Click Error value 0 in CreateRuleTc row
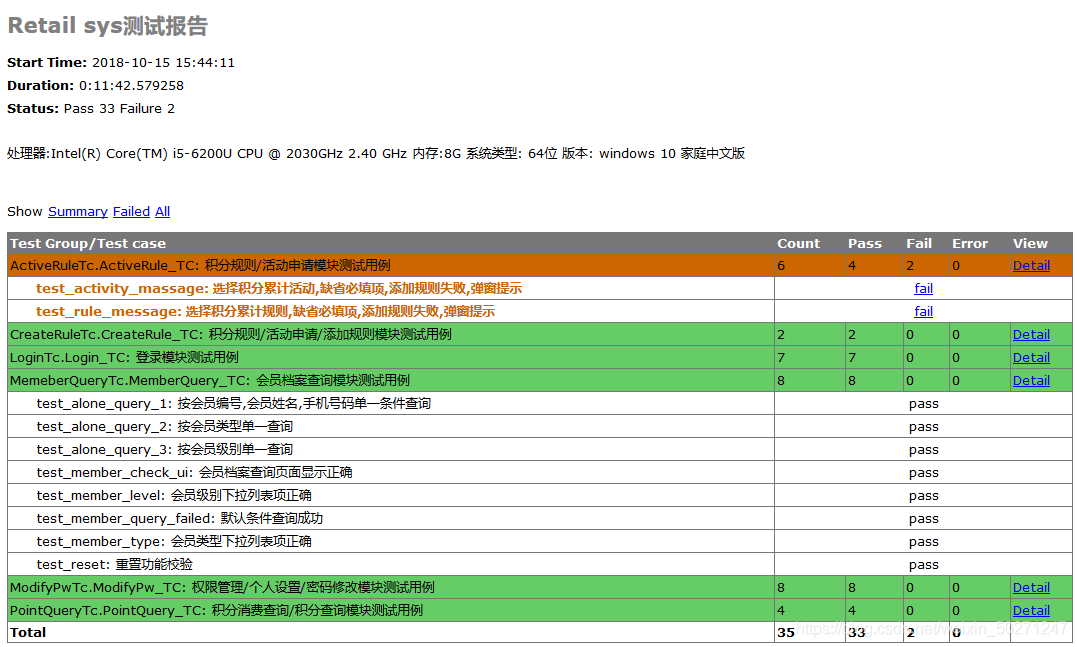This screenshot has height=647, width=1077. click(x=956, y=334)
